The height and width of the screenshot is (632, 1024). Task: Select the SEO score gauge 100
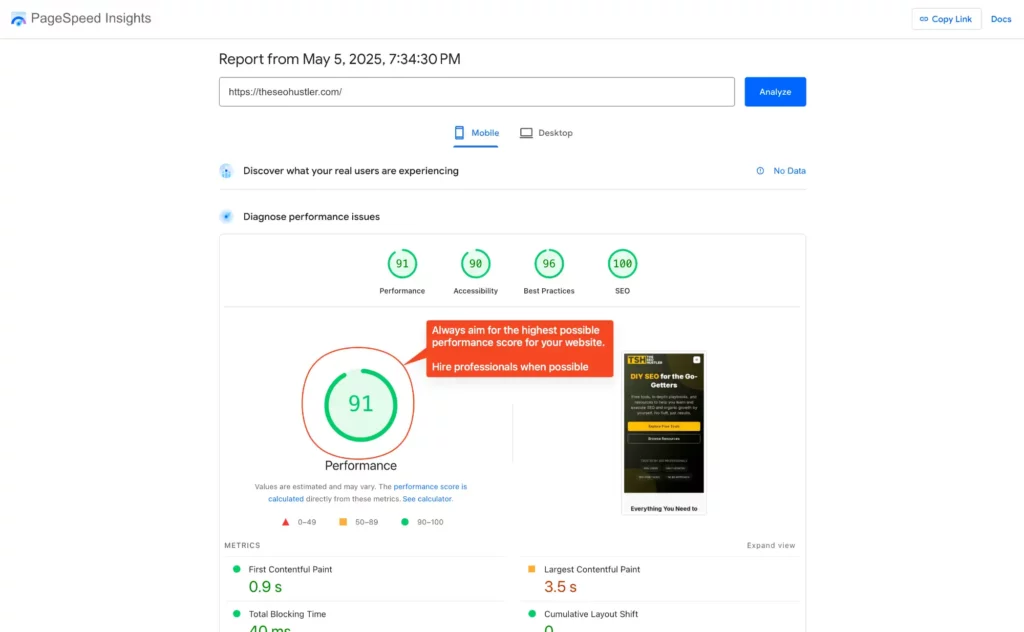(x=622, y=264)
